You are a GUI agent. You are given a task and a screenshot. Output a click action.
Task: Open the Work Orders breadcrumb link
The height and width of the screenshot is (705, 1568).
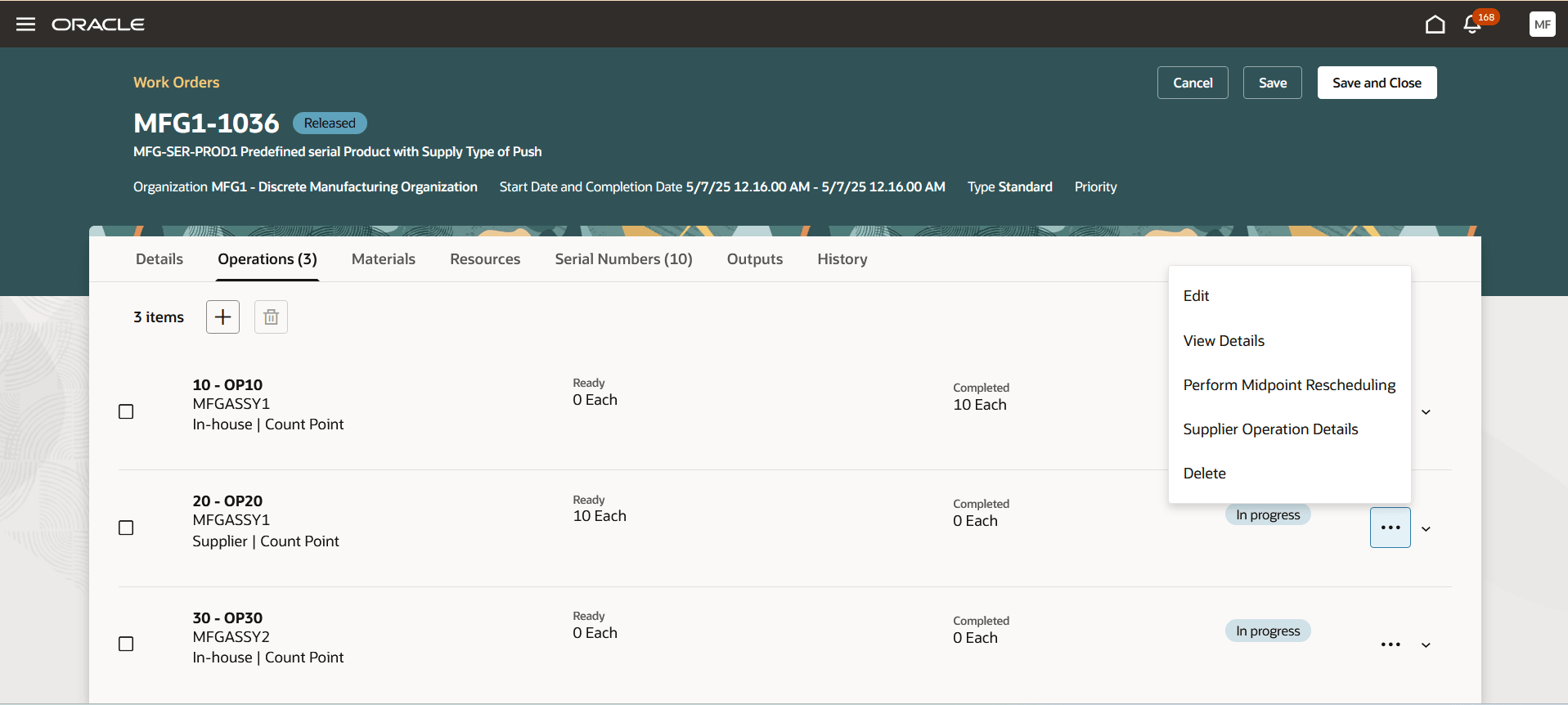[x=176, y=83]
